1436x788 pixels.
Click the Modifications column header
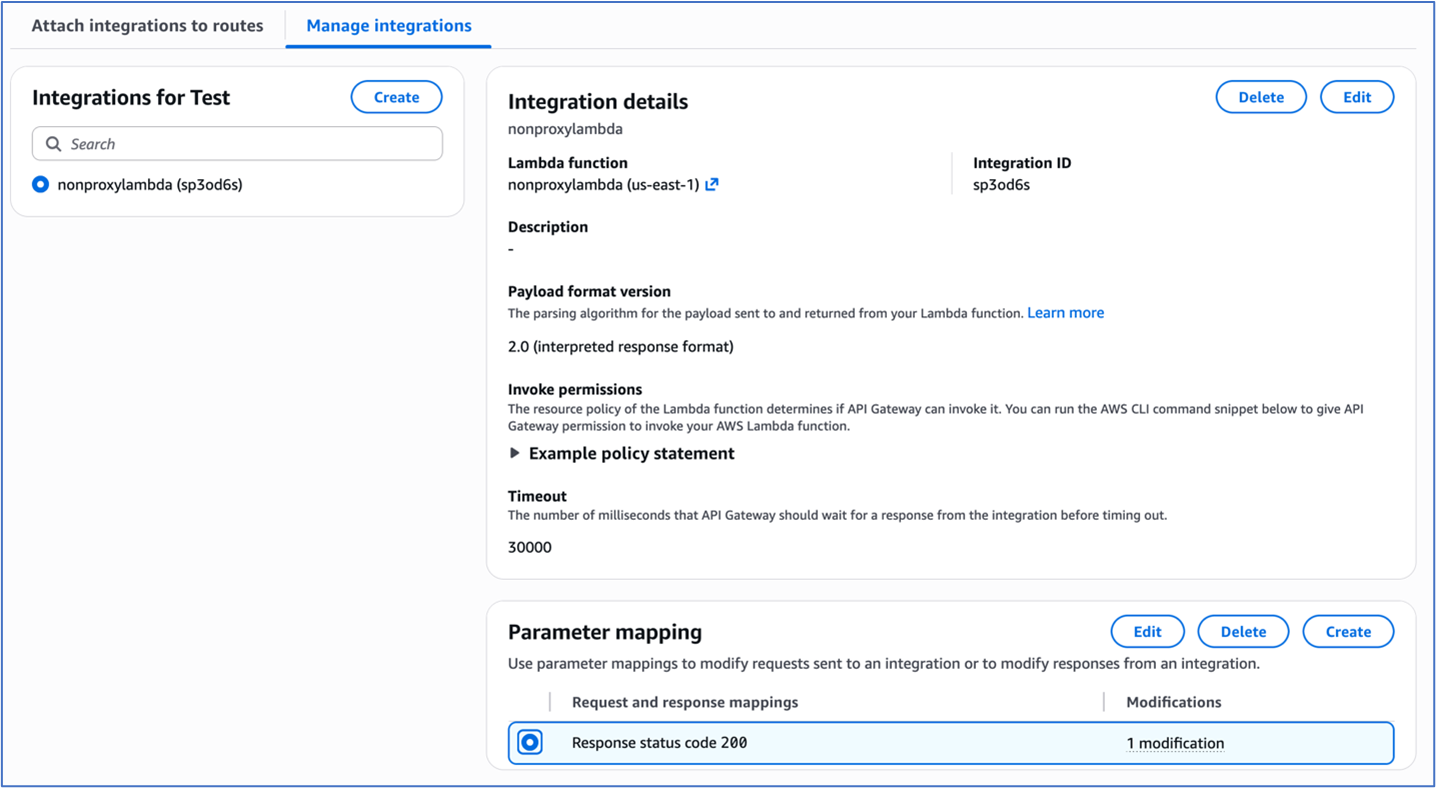[1173, 702]
